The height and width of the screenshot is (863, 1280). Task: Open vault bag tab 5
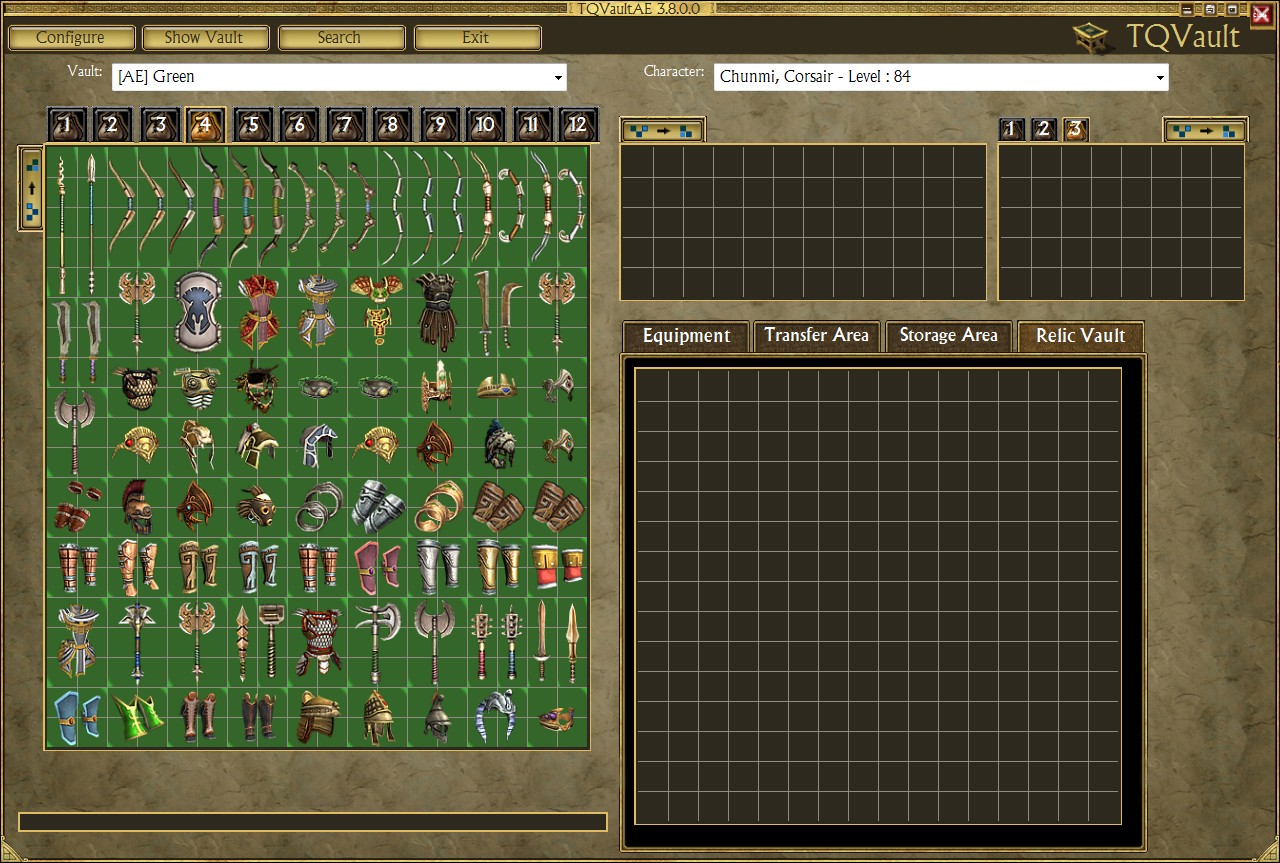tap(252, 125)
